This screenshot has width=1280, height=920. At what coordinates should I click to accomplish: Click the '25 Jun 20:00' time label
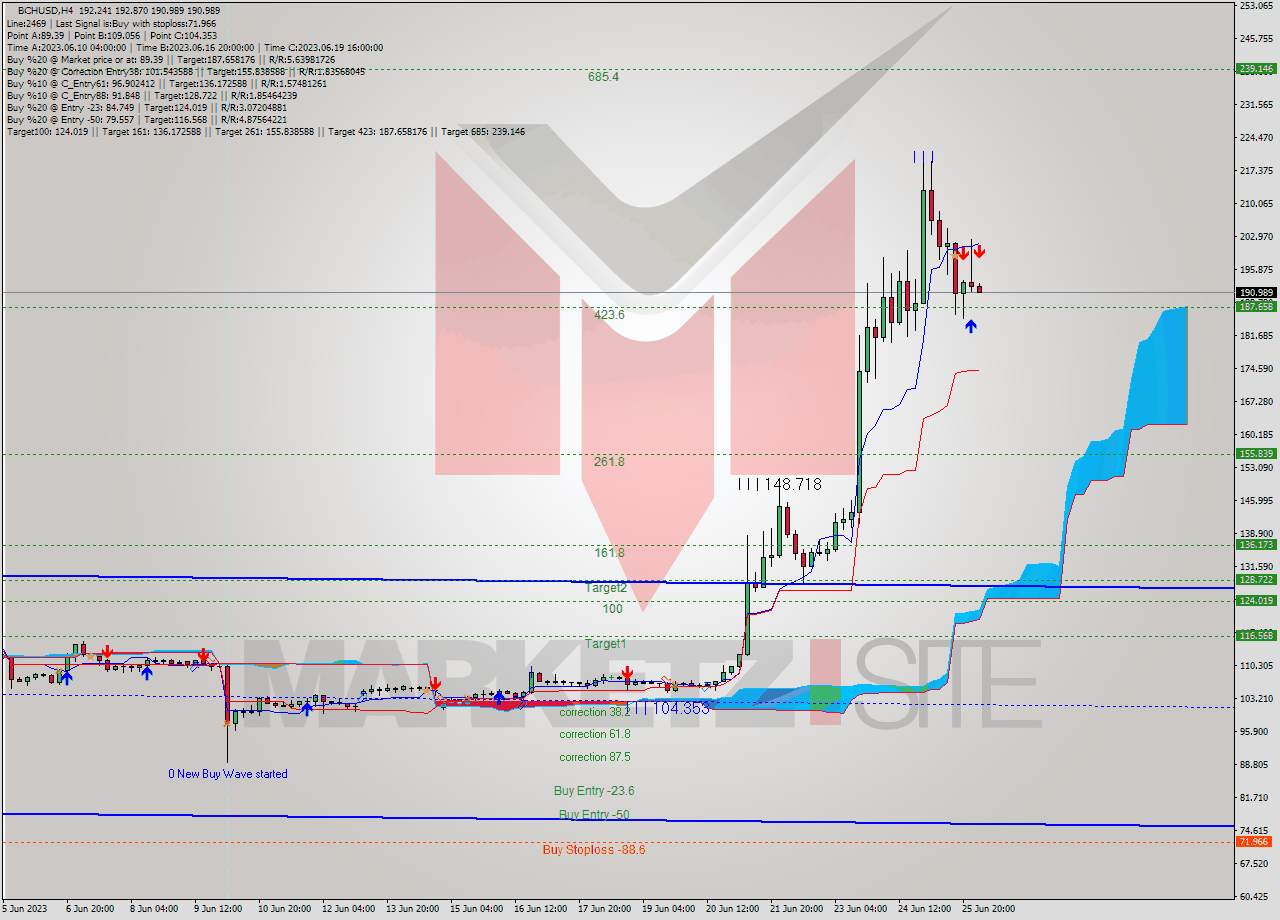coord(988,909)
